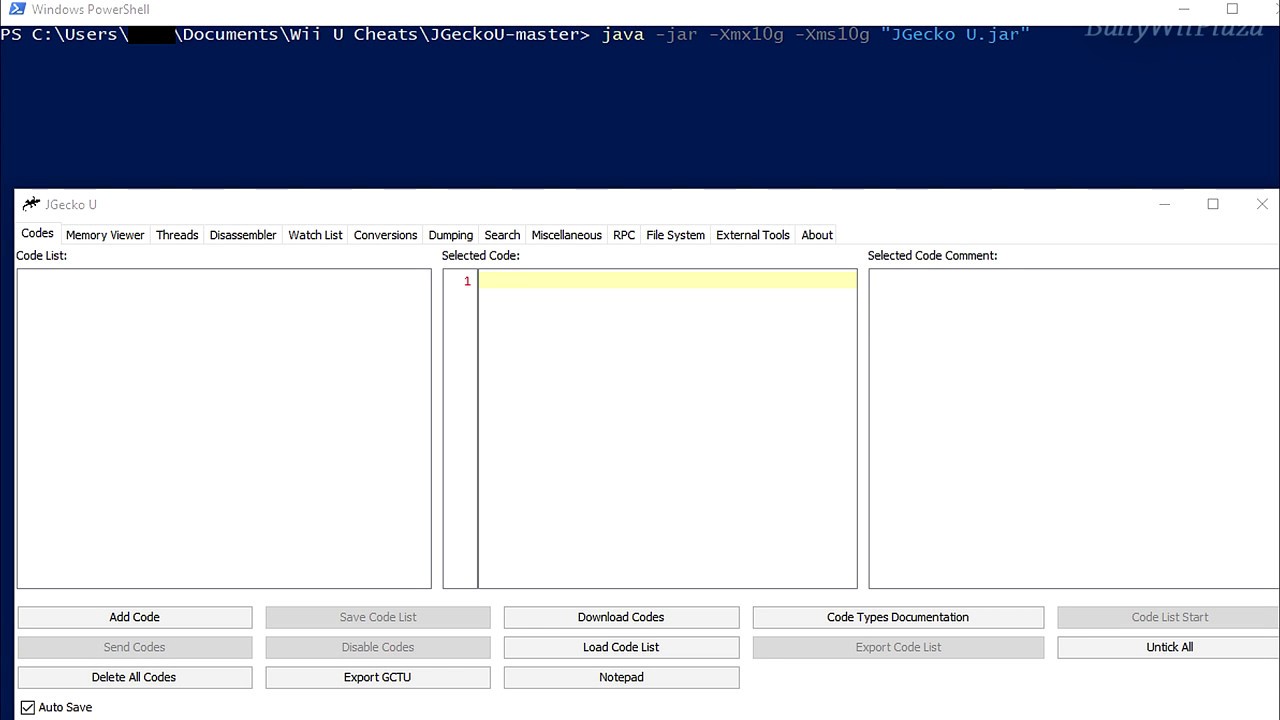The height and width of the screenshot is (720, 1280).
Task: Open Notepad via the Notepad button
Action: [621, 677]
